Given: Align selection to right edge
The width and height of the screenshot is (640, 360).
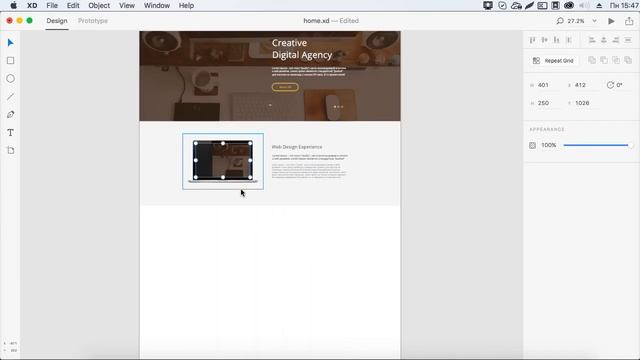Looking at the screenshot, I should 616,40.
